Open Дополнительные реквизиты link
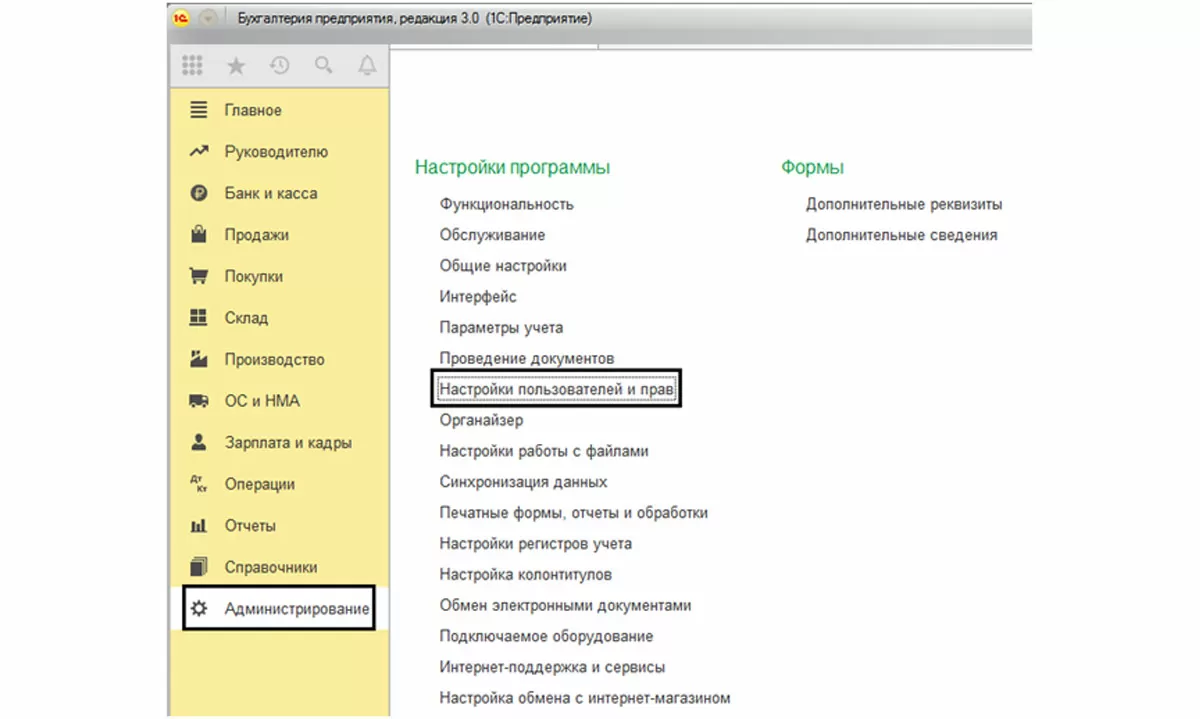The width and height of the screenshot is (1200, 719). coord(904,204)
